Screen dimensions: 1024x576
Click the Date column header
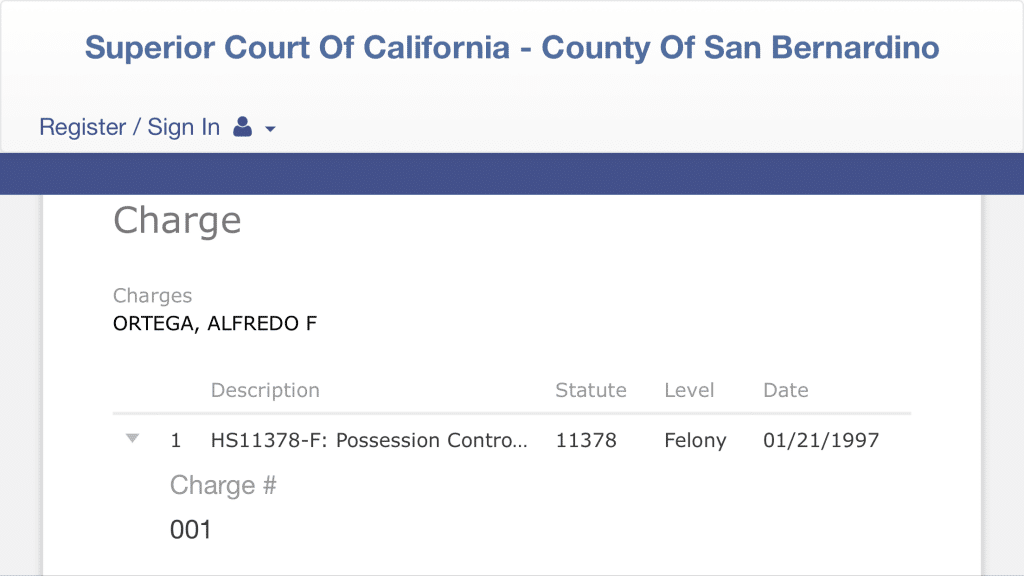(x=785, y=390)
